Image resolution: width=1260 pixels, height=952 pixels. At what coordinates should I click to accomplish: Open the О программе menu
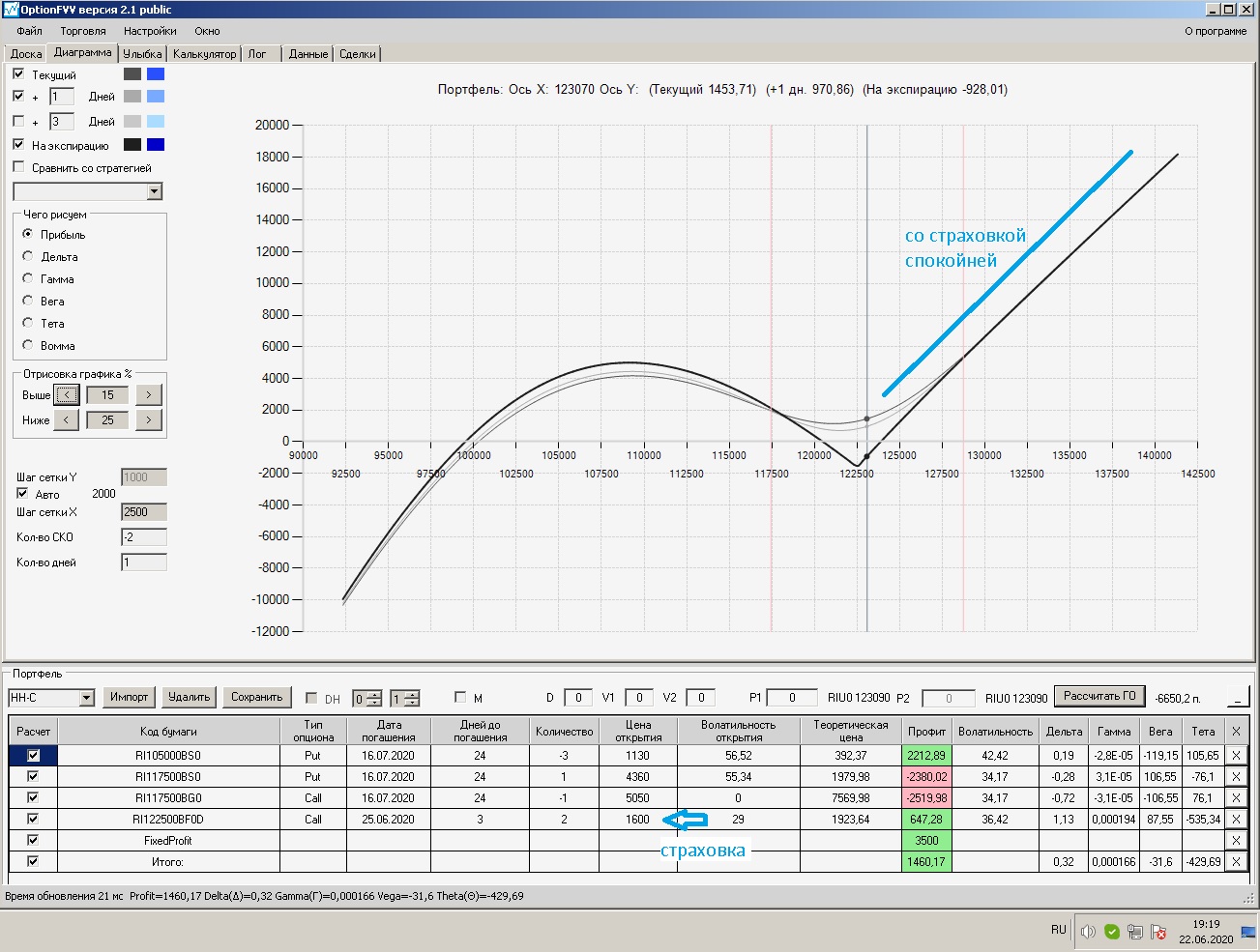(x=1216, y=31)
